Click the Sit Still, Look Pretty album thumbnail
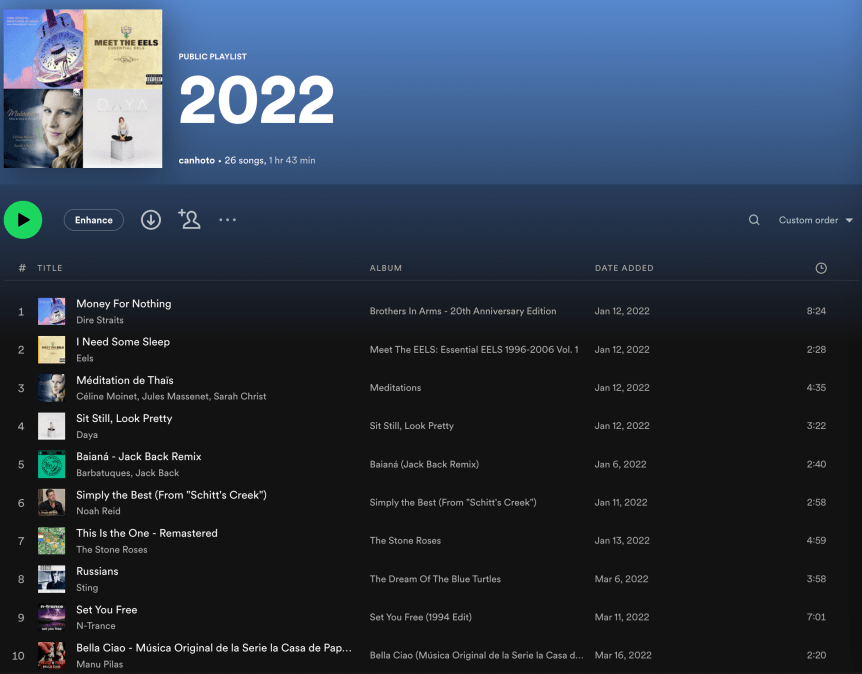The width and height of the screenshot is (862, 674). point(51,426)
